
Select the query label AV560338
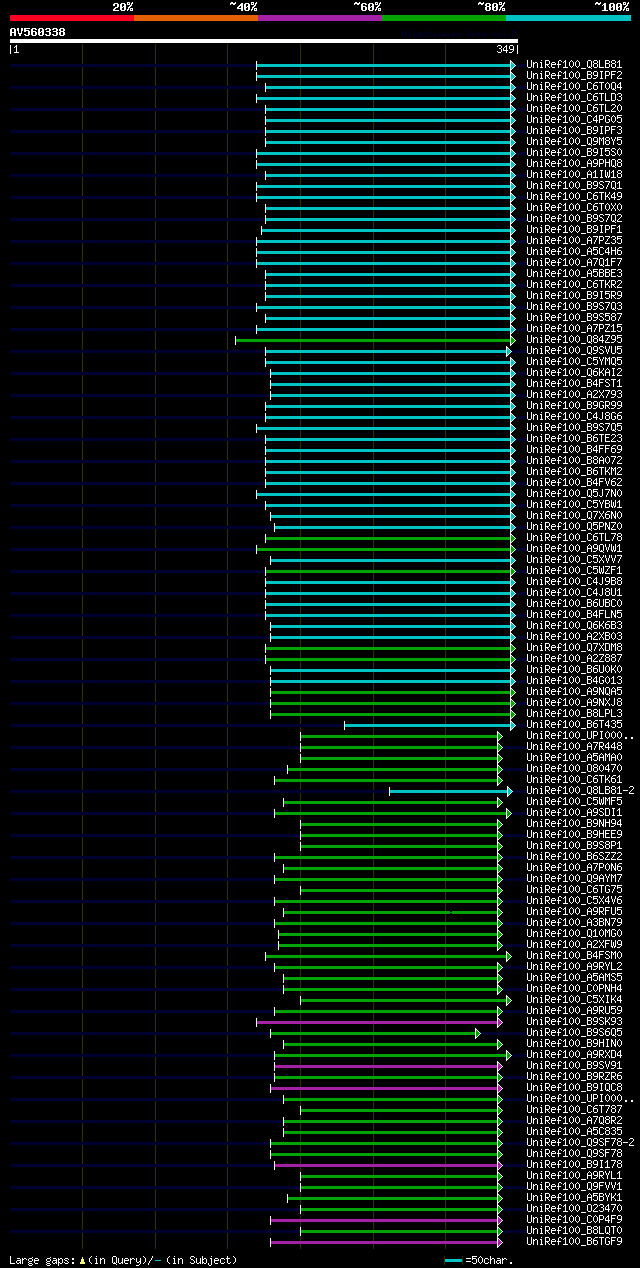pyautogui.click(x=38, y=32)
